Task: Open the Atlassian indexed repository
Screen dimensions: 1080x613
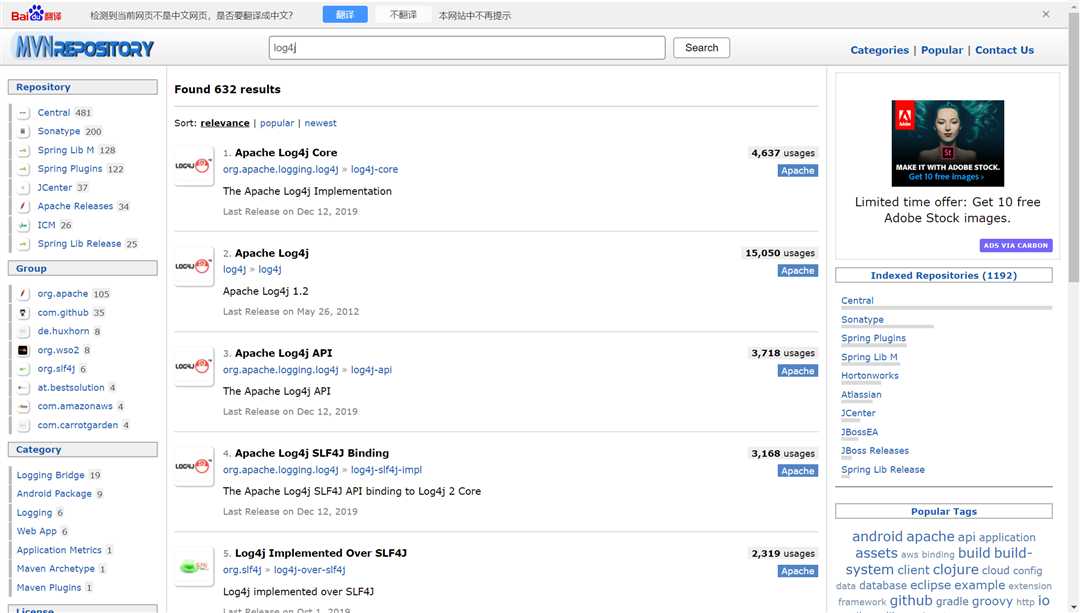Action: tap(861, 395)
